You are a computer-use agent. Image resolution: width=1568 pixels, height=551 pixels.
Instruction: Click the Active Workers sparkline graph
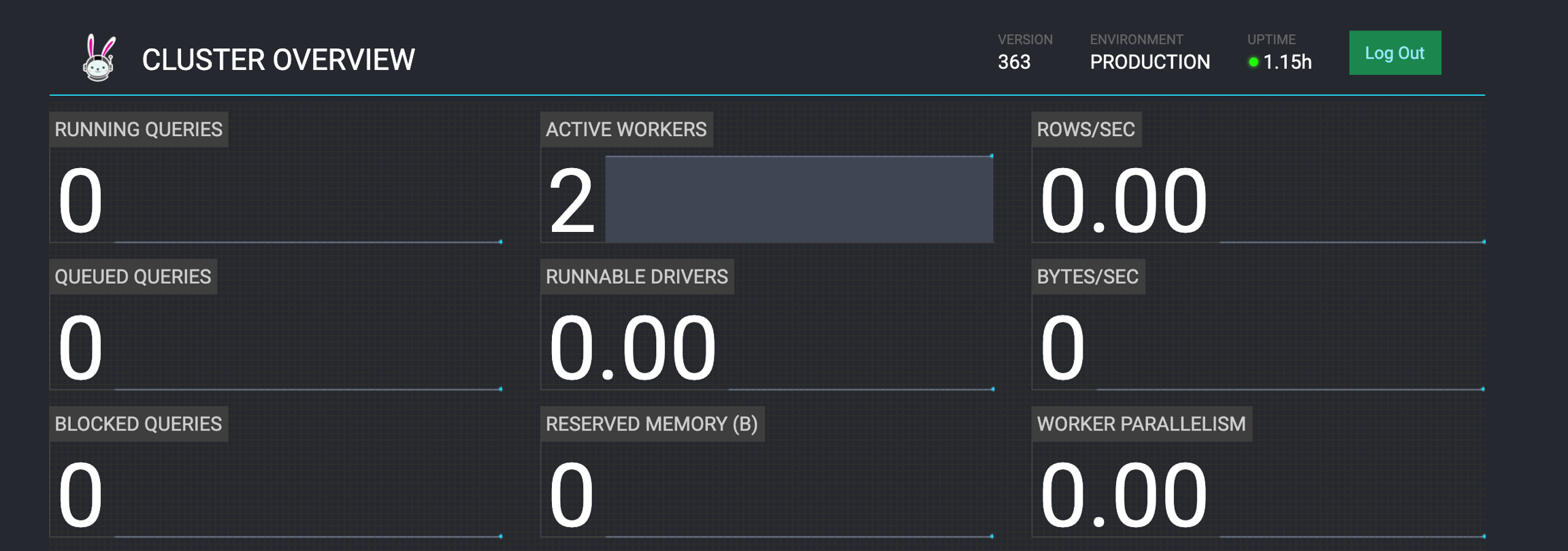(x=799, y=199)
